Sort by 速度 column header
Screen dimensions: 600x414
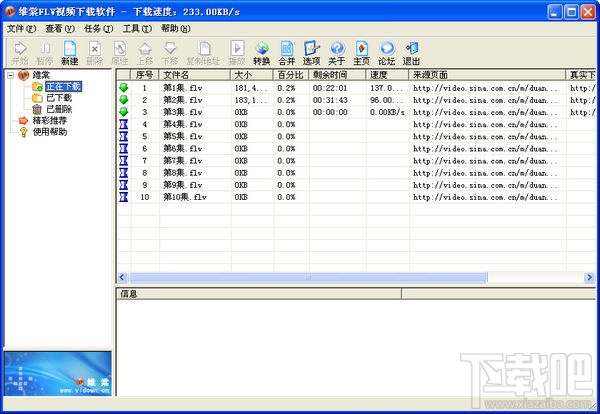pyautogui.click(x=387, y=75)
